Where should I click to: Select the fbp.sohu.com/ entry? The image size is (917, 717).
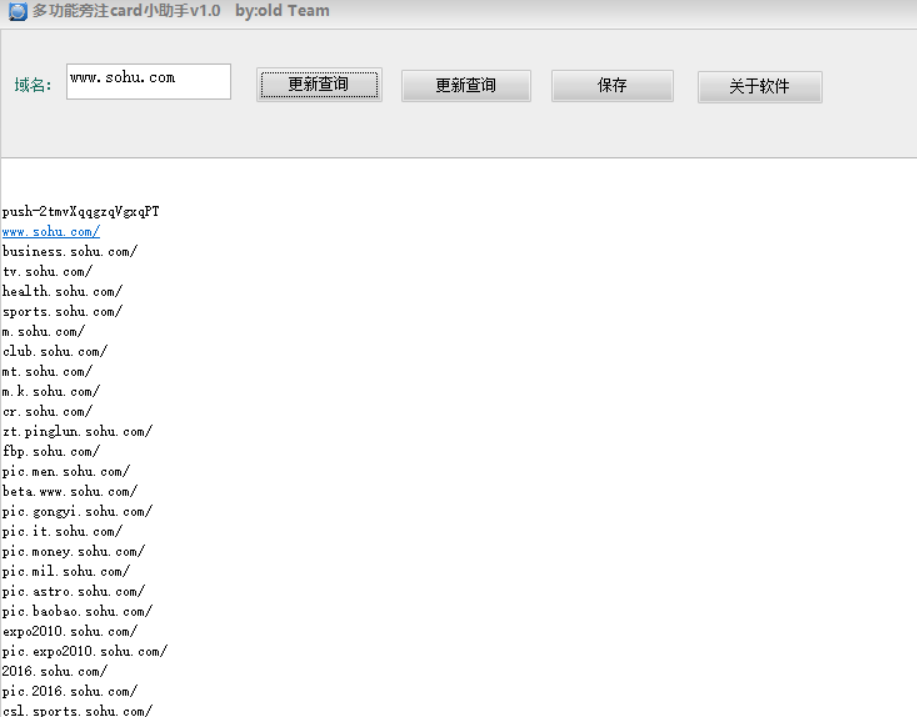[x=51, y=451]
